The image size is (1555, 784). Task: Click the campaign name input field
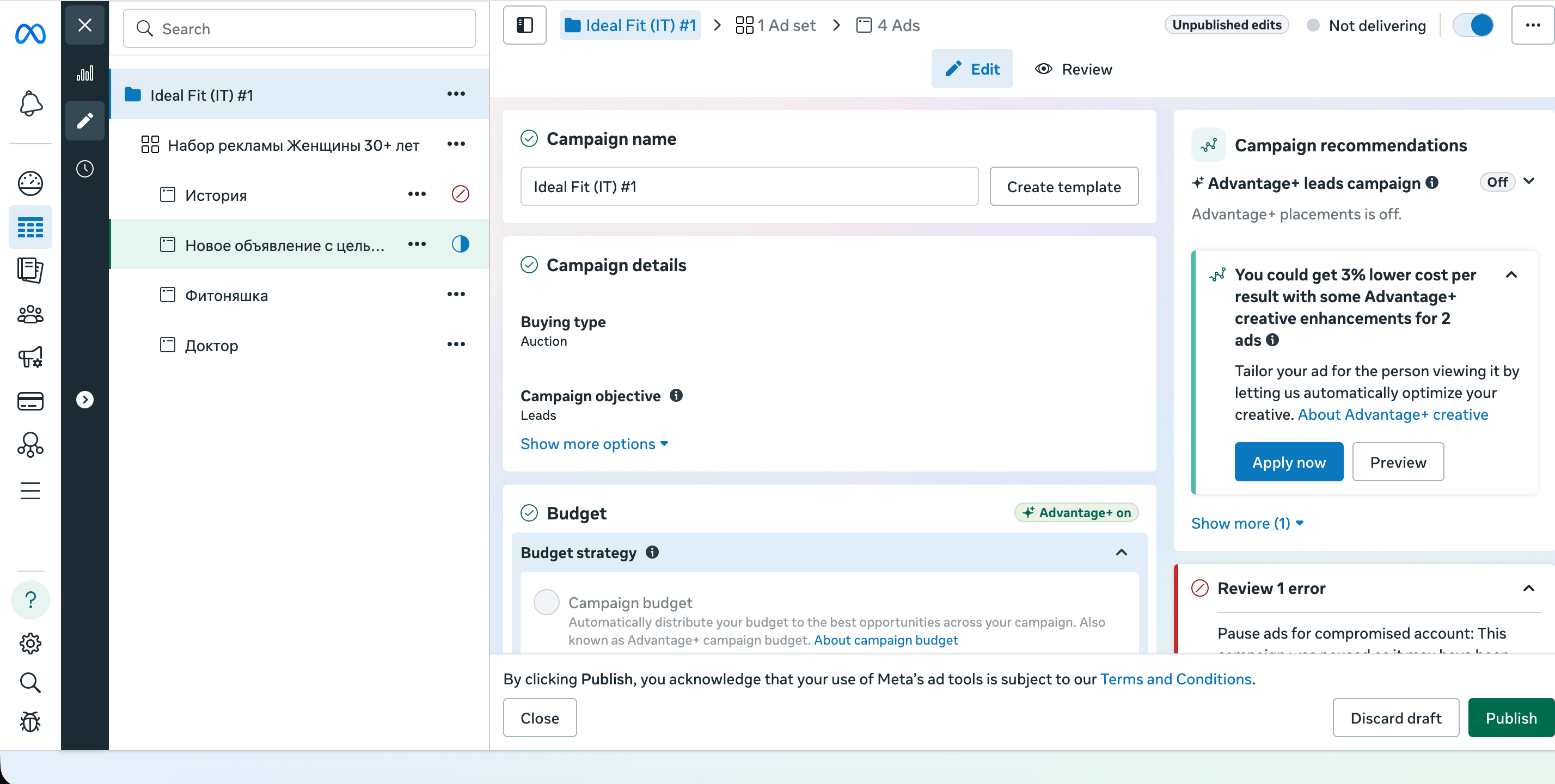pyautogui.click(x=749, y=187)
